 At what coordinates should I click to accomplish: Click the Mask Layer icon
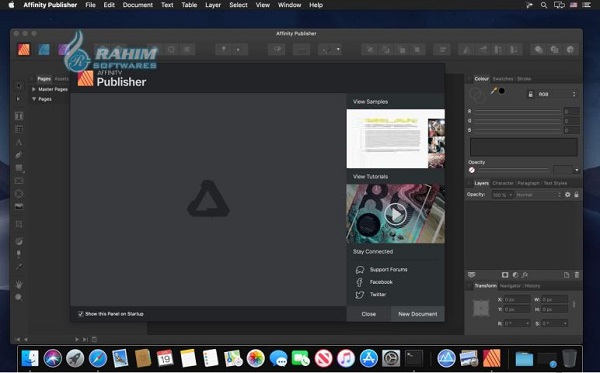click(505, 275)
